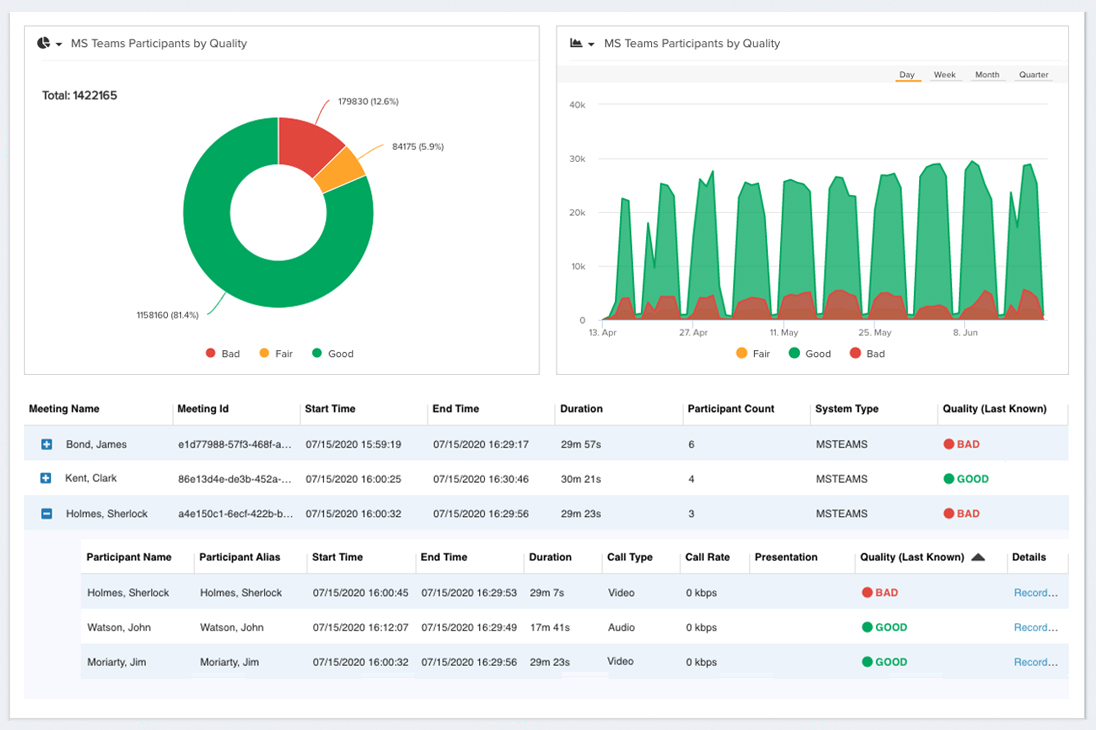Sort participants by Call Type column
The height and width of the screenshot is (730, 1096).
click(630, 557)
